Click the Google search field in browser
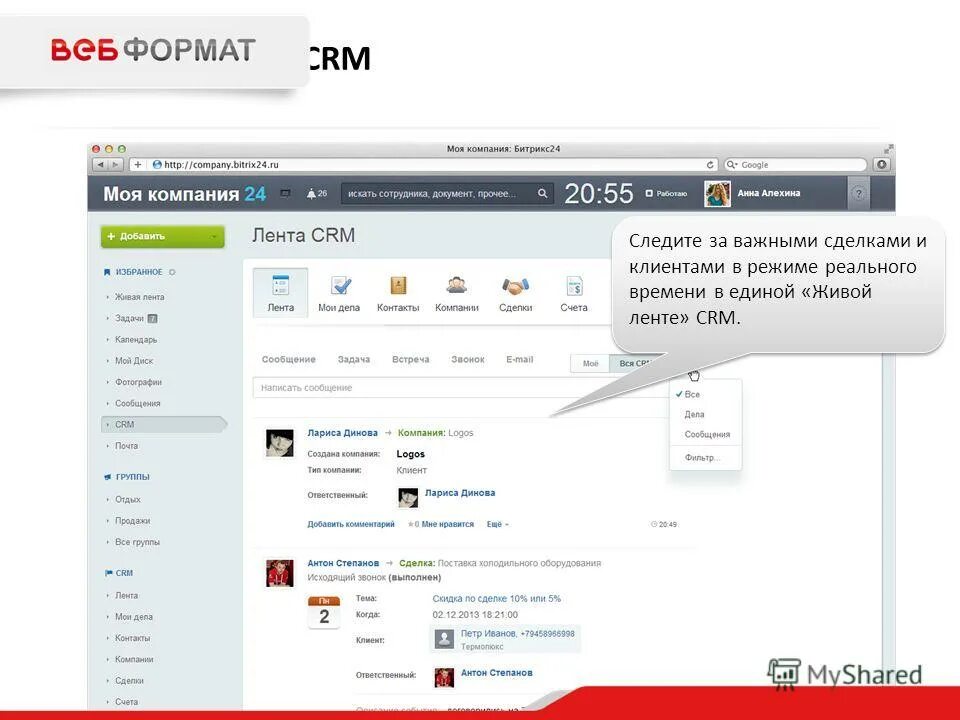The image size is (960, 720). click(x=795, y=165)
